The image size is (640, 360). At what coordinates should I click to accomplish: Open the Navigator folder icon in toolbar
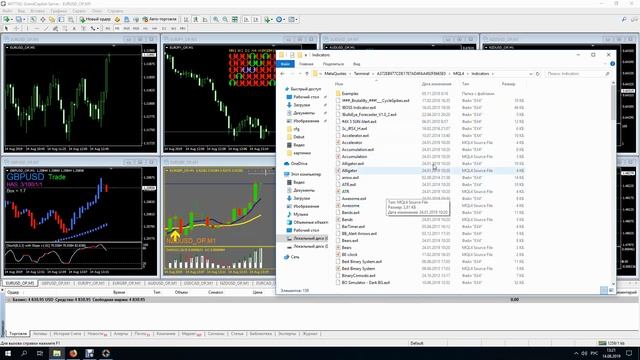click(x=52, y=19)
